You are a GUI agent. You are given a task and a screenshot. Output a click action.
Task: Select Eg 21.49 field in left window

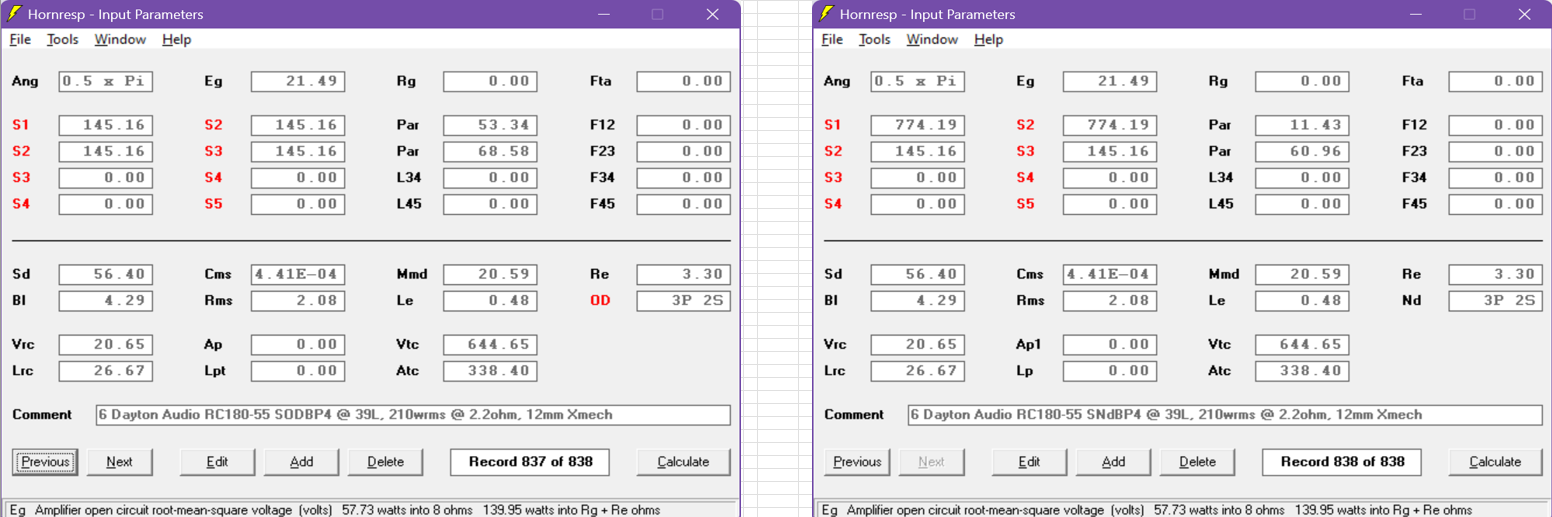298,81
